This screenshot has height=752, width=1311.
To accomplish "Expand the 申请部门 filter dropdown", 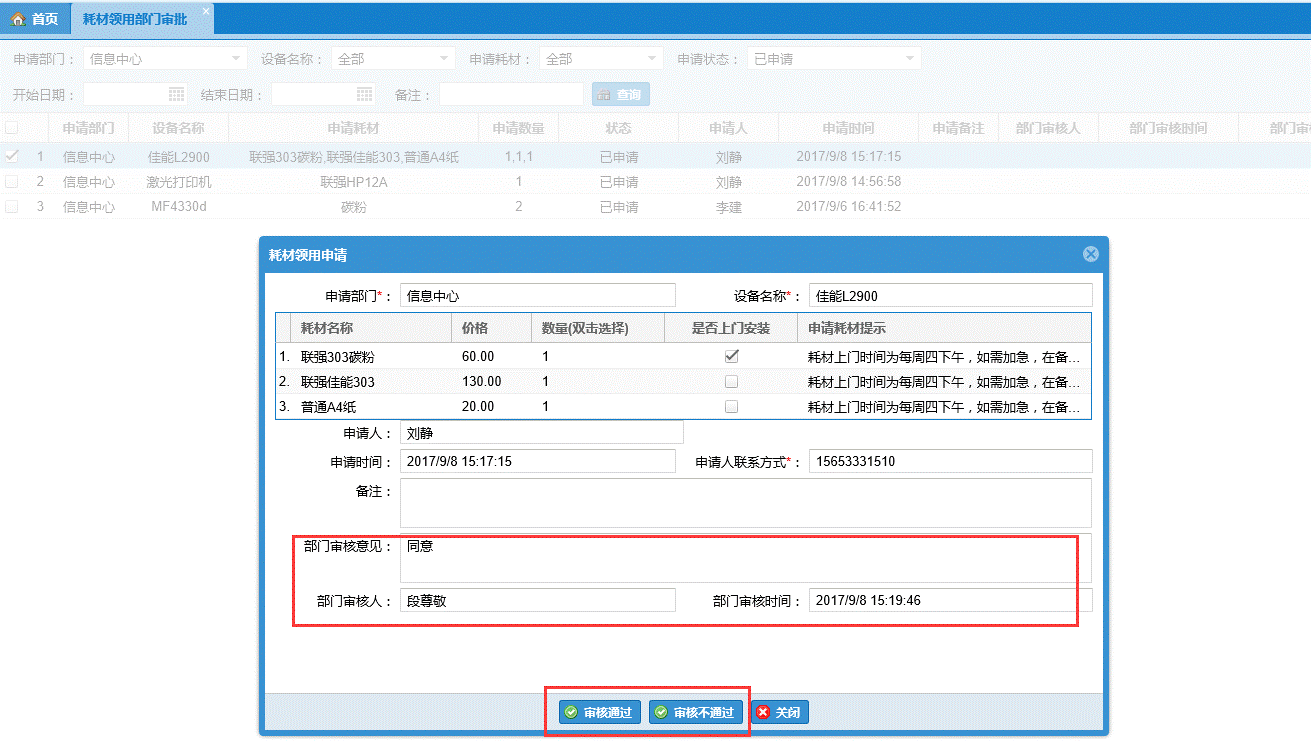I will click(x=237, y=59).
